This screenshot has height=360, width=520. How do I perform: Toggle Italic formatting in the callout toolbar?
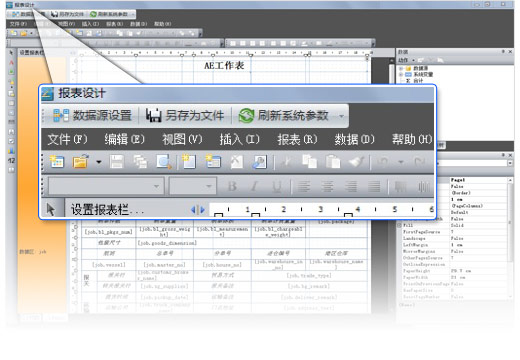point(255,186)
